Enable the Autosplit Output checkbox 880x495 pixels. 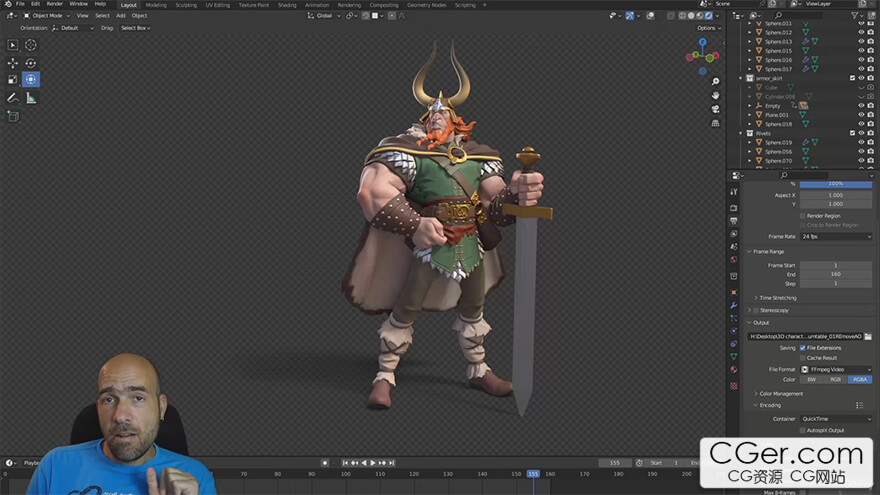[803, 430]
